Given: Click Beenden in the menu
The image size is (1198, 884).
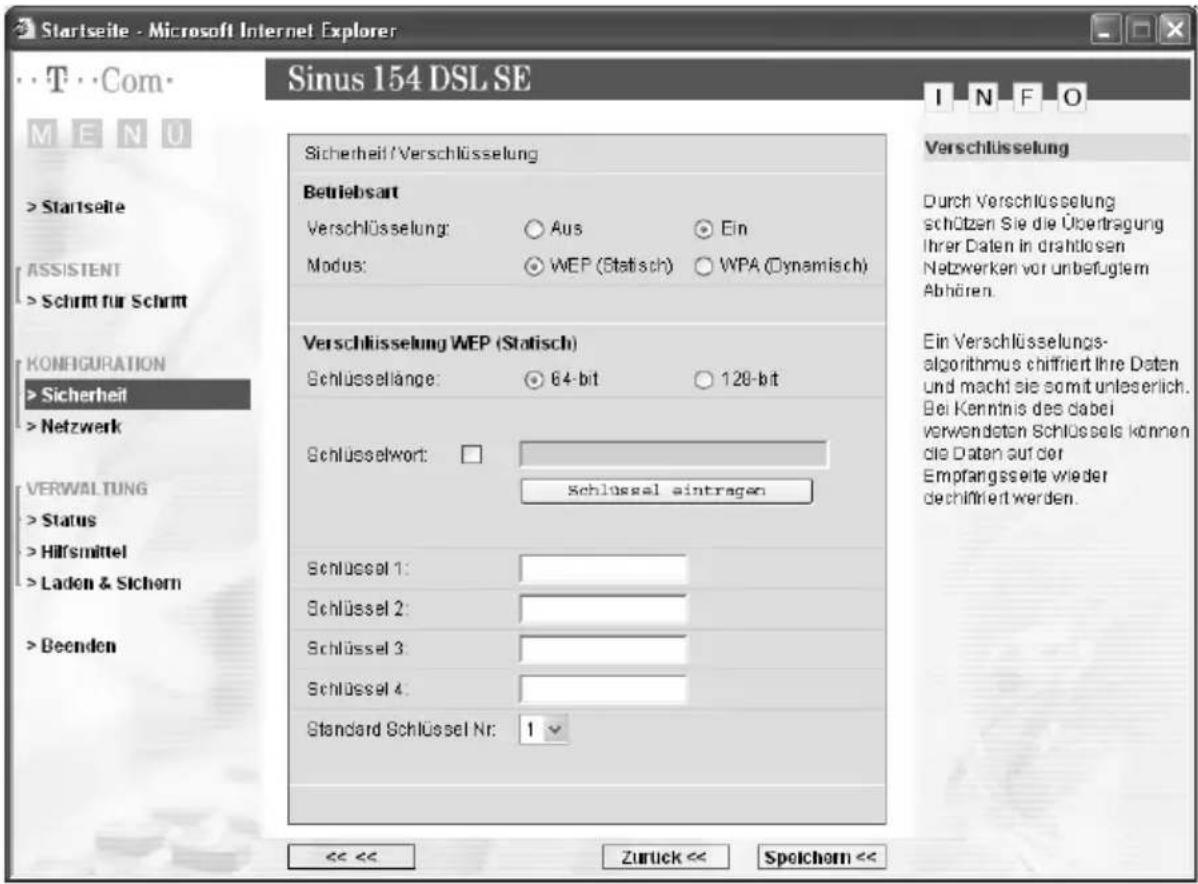Looking at the screenshot, I should pos(72,646).
